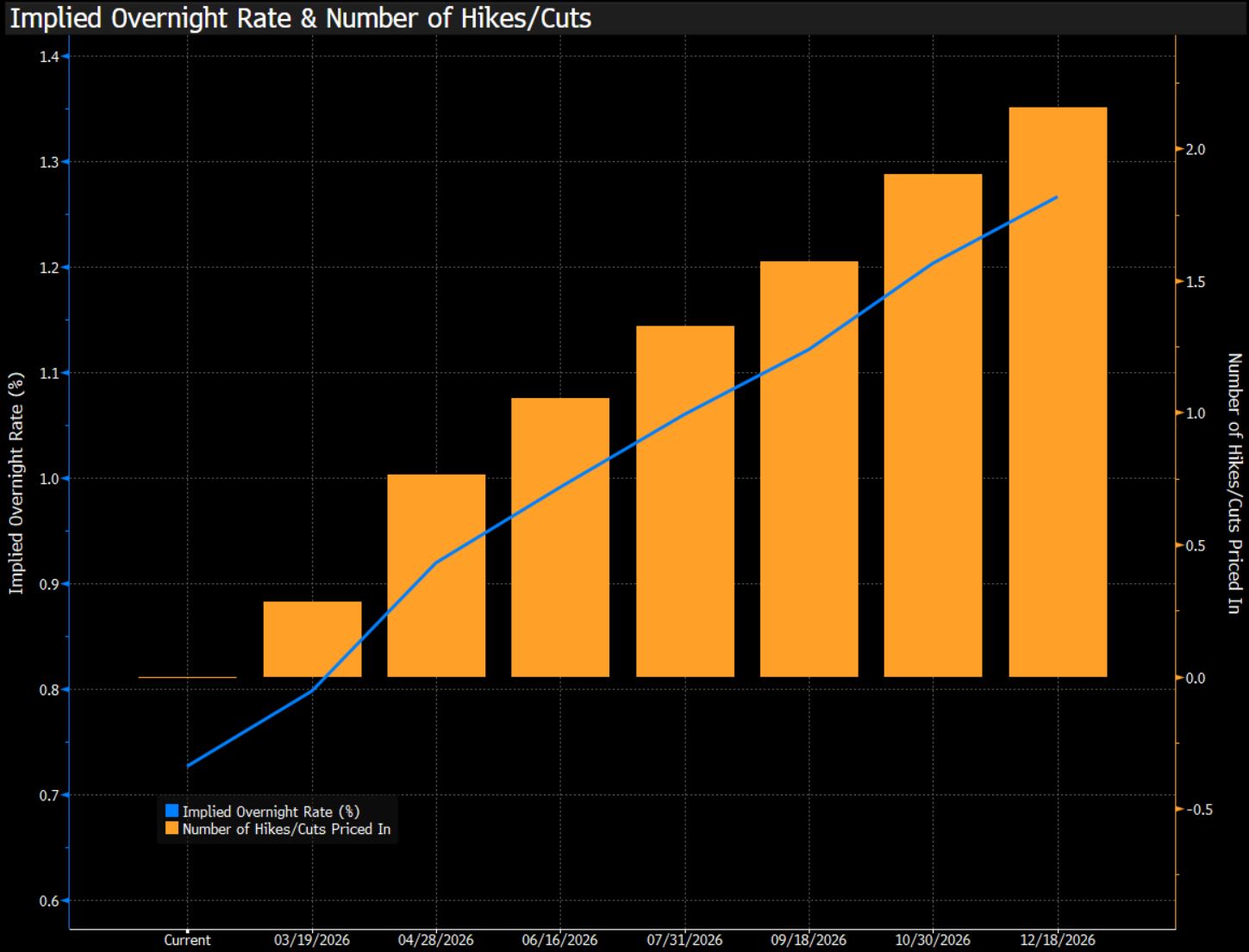Select the 12/18/2026 x-axis date label
Screen dimensions: 1249x952
[1058, 940]
